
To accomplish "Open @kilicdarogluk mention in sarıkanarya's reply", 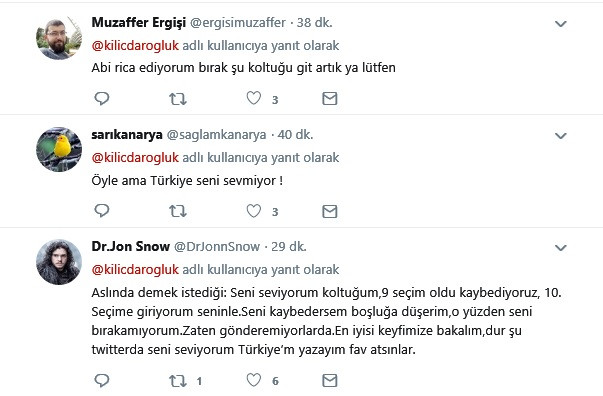I will pyautogui.click(x=135, y=157).
